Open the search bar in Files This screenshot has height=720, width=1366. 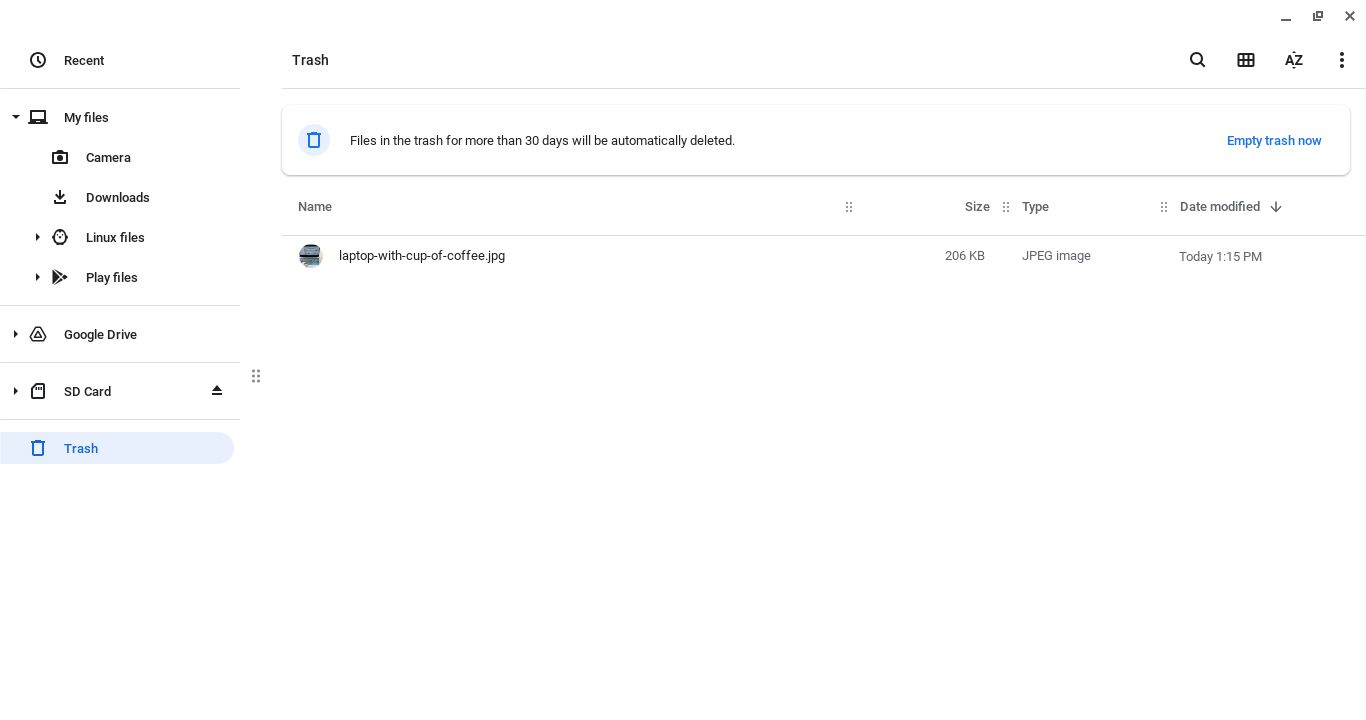click(1198, 60)
